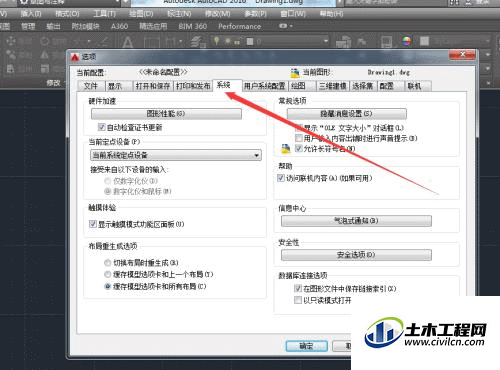Select 仅数字化仪 radio option

click(x=107, y=181)
